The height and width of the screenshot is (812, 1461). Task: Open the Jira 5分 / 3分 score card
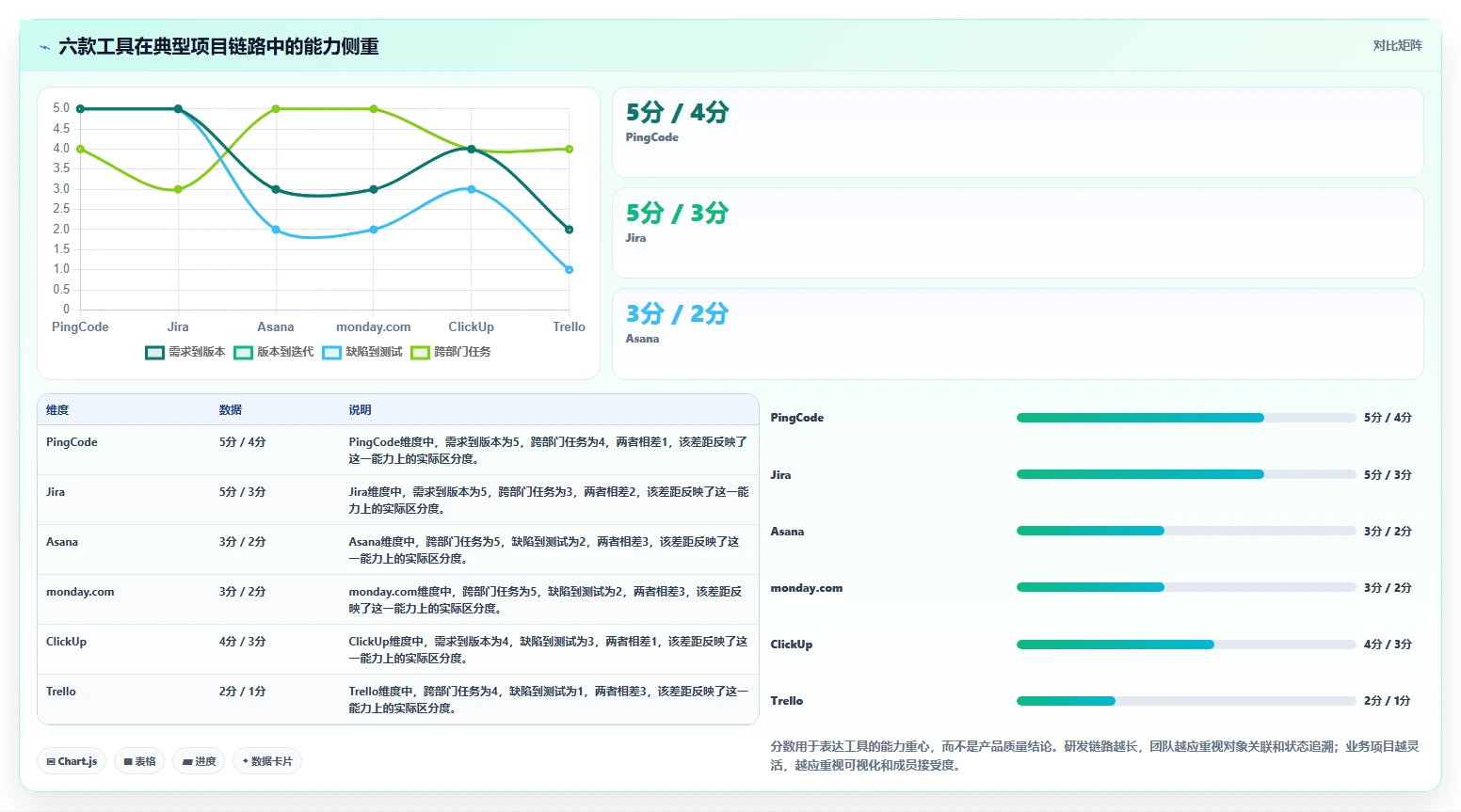coord(1018,232)
